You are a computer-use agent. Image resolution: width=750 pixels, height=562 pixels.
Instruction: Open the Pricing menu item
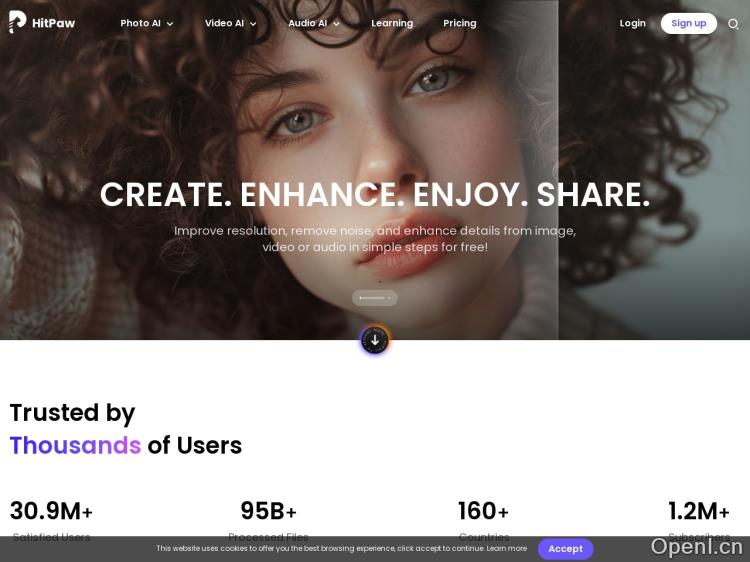coord(460,23)
